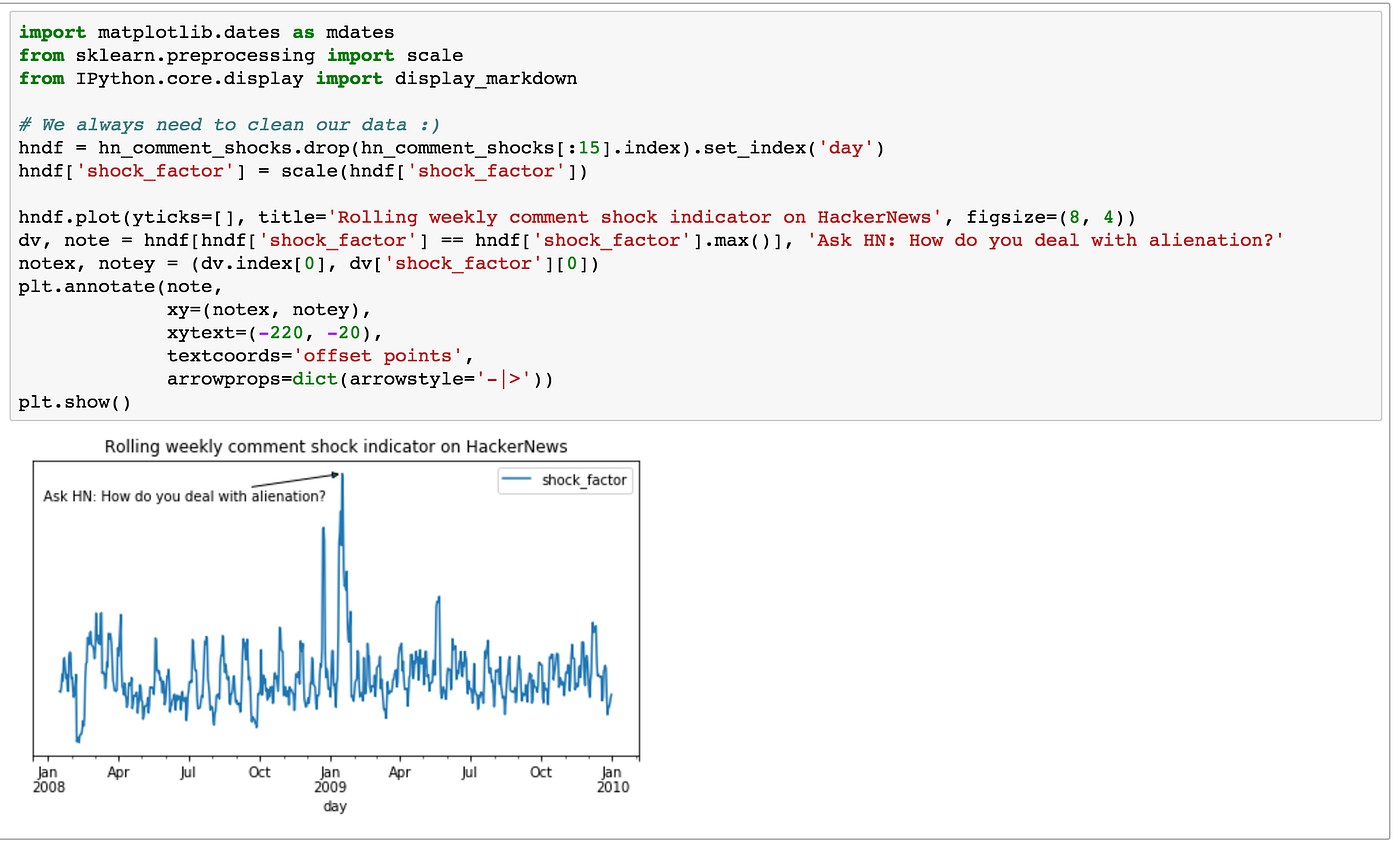Click the 'day' axis title below chart
This screenshot has width=1400, height=841.
click(335, 806)
